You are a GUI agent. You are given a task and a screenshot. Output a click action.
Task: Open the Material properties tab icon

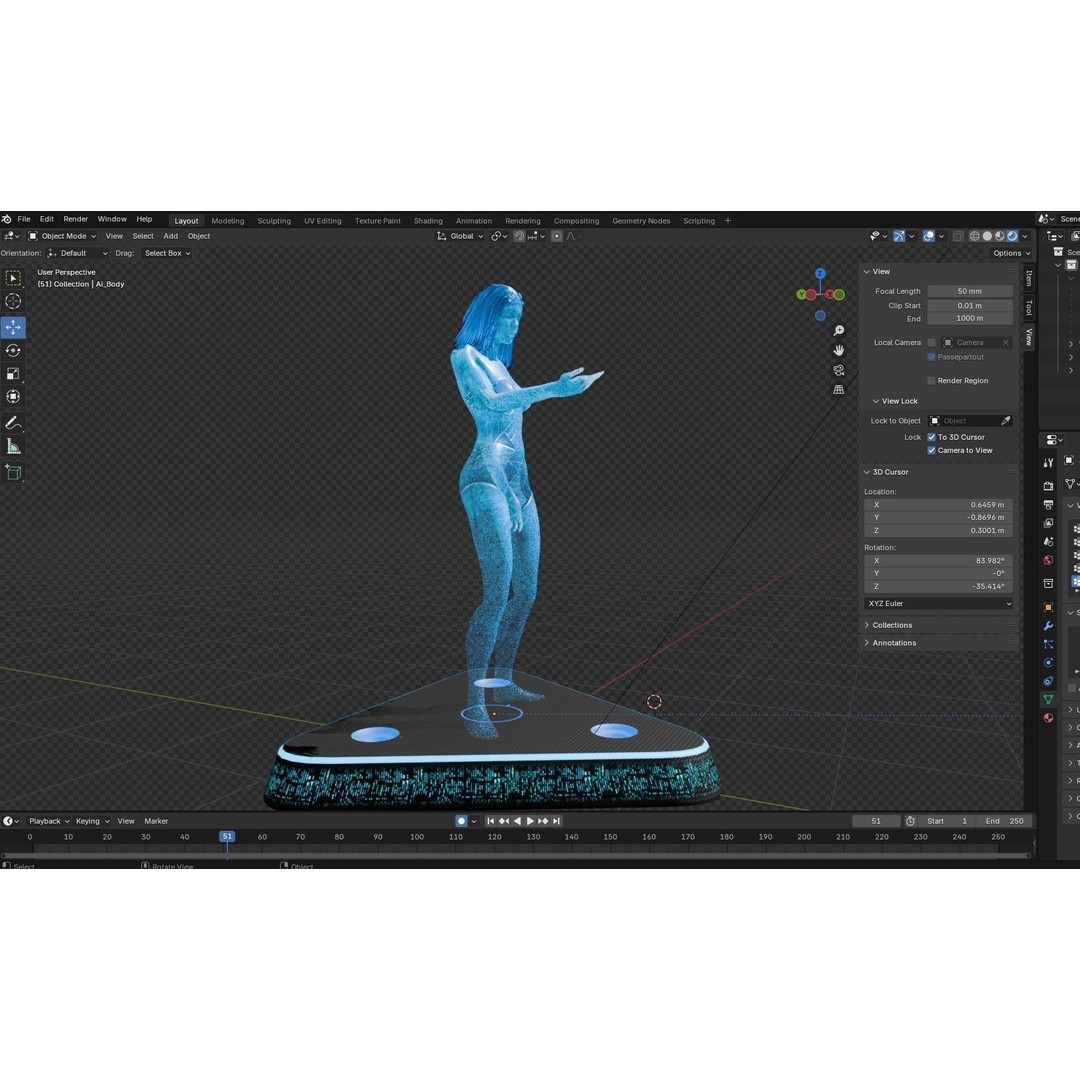(x=1048, y=718)
